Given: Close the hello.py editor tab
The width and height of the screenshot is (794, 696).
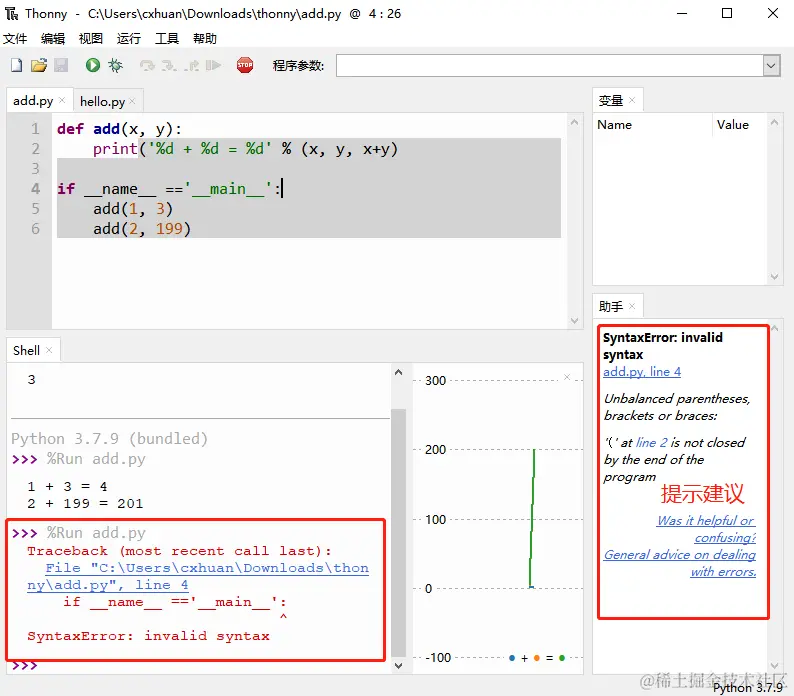Looking at the screenshot, I should coord(132,101).
